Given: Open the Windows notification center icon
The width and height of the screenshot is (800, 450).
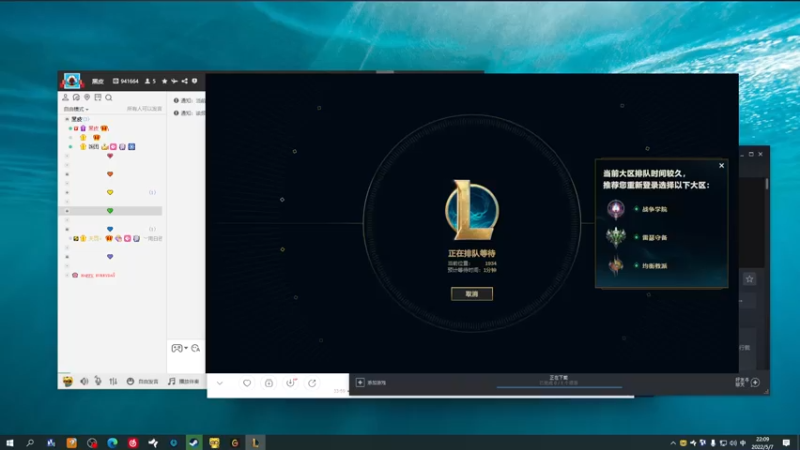Looking at the screenshot, I should tap(786, 443).
